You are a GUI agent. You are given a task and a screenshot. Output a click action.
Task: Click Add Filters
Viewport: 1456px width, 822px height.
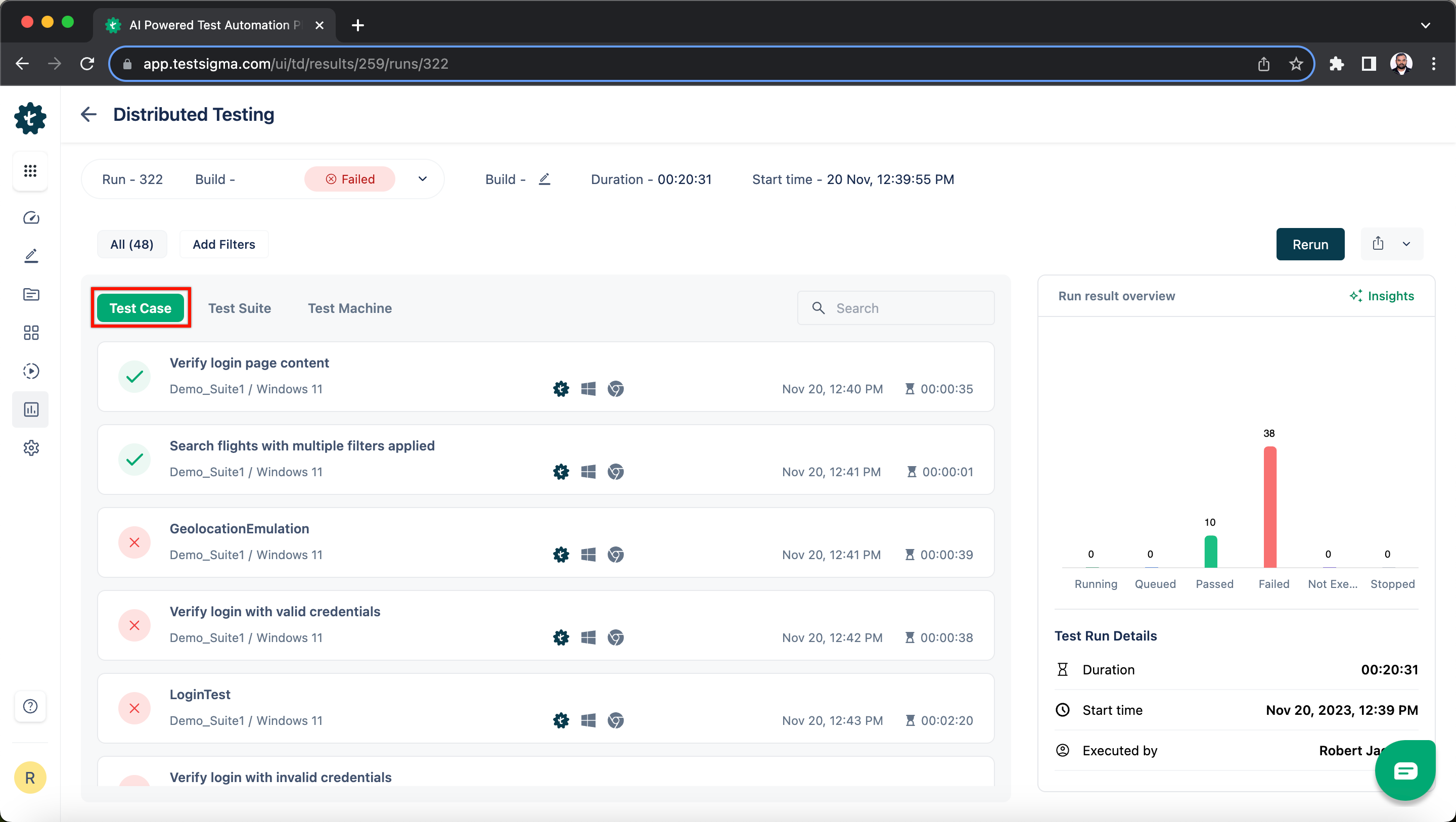[x=224, y=244]
